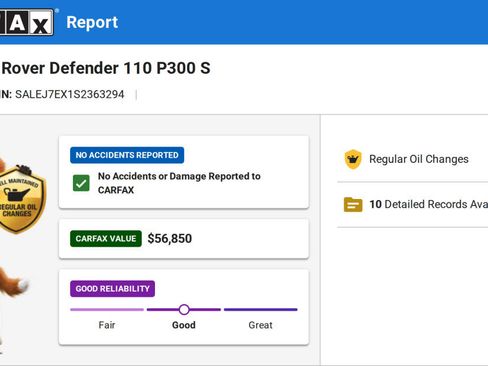Click the green No Accidents checkmark
Screen dimensions: 488x366
(81, 183)
